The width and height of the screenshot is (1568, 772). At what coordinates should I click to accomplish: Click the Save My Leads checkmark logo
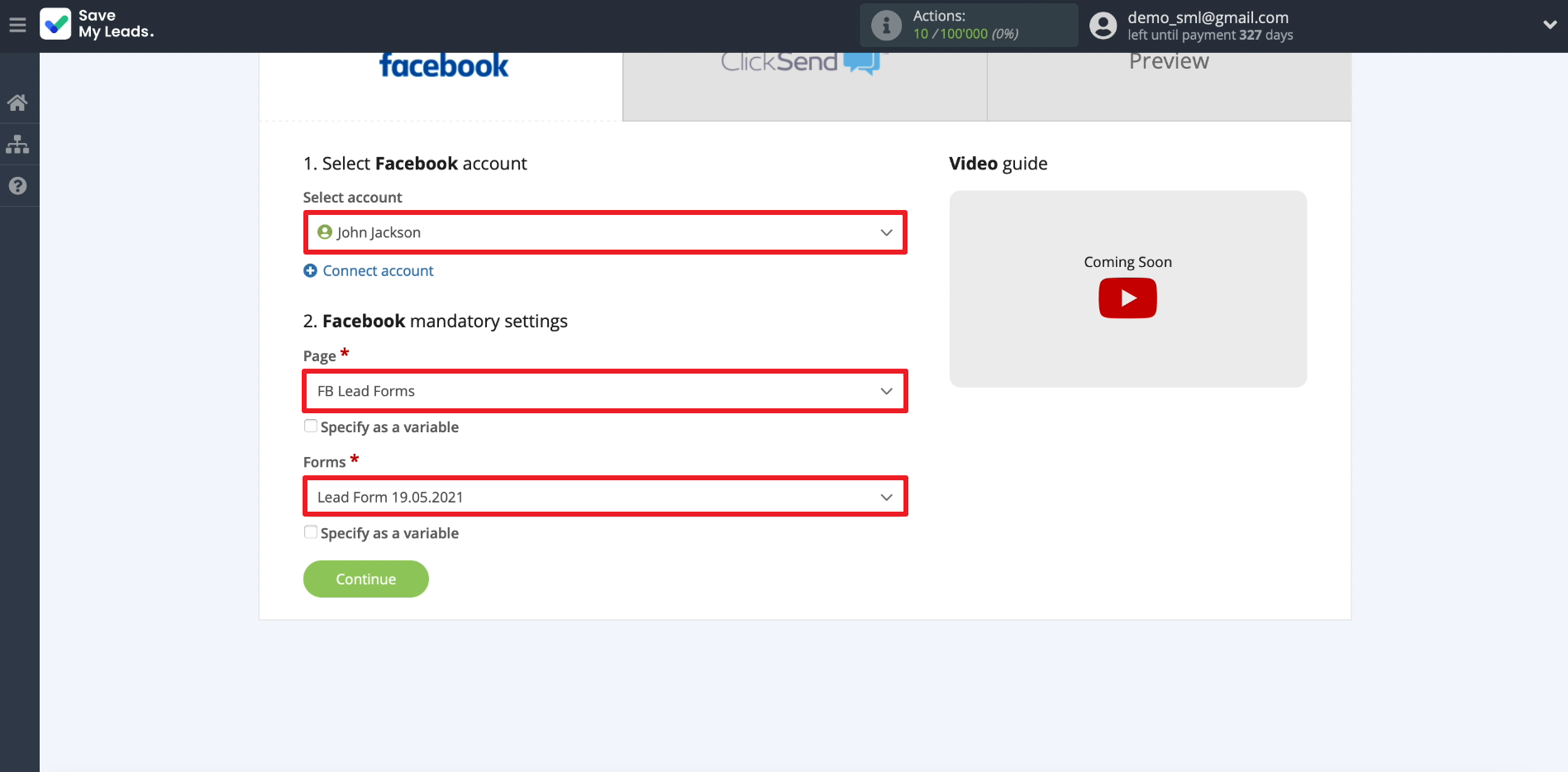coord(55,24)
